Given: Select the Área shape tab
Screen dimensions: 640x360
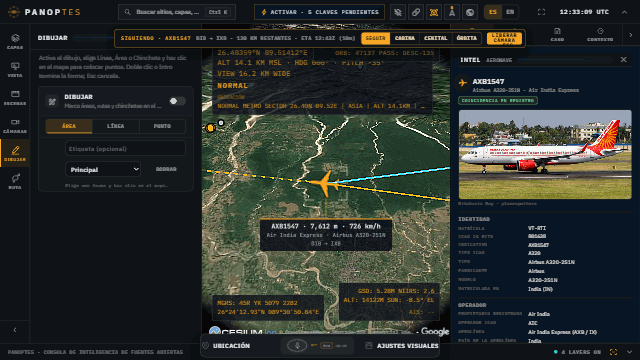Looking at the screenshot, I should tap(69, 126).
